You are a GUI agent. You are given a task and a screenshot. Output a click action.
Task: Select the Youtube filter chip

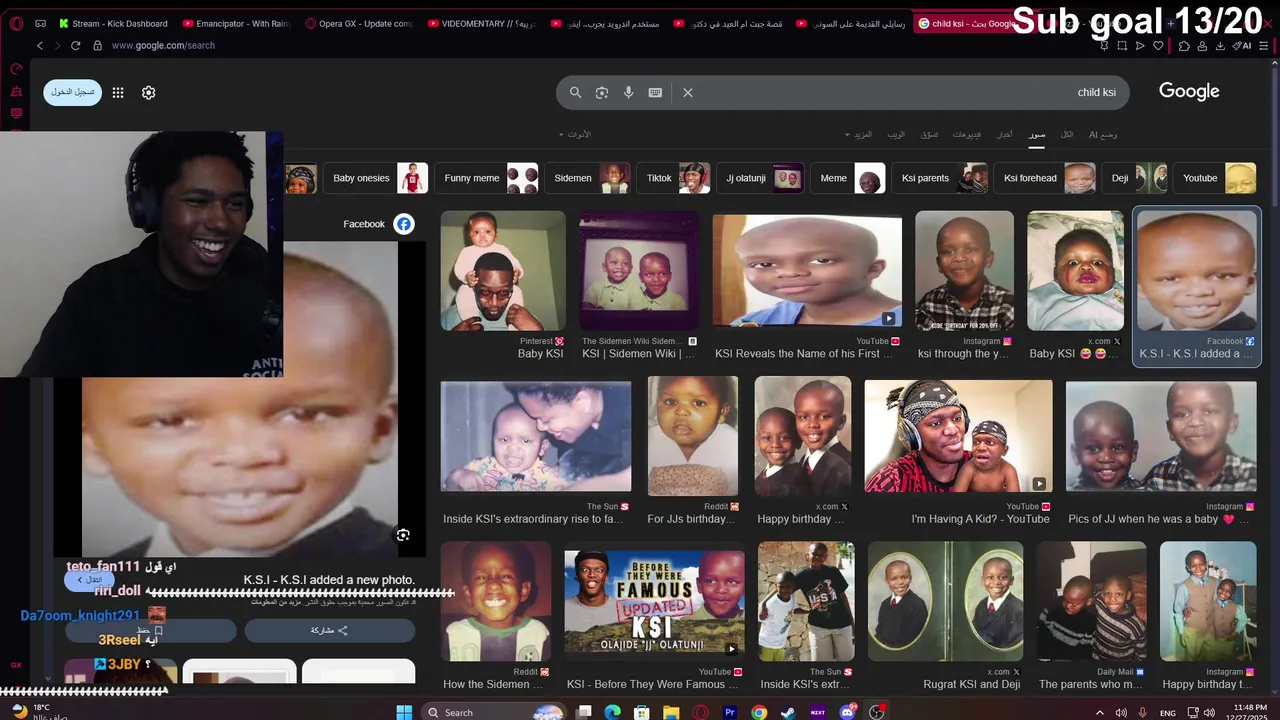tap(1214, 178)
